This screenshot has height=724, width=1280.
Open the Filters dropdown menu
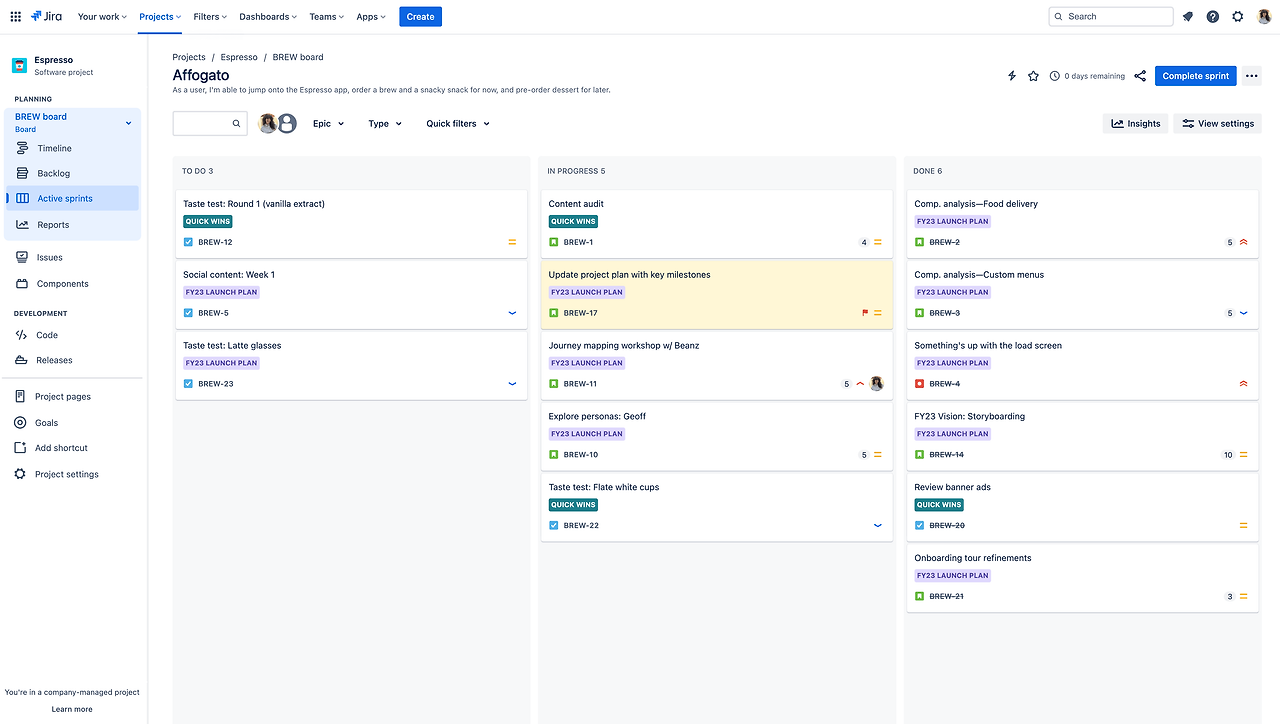pos(210,16)
